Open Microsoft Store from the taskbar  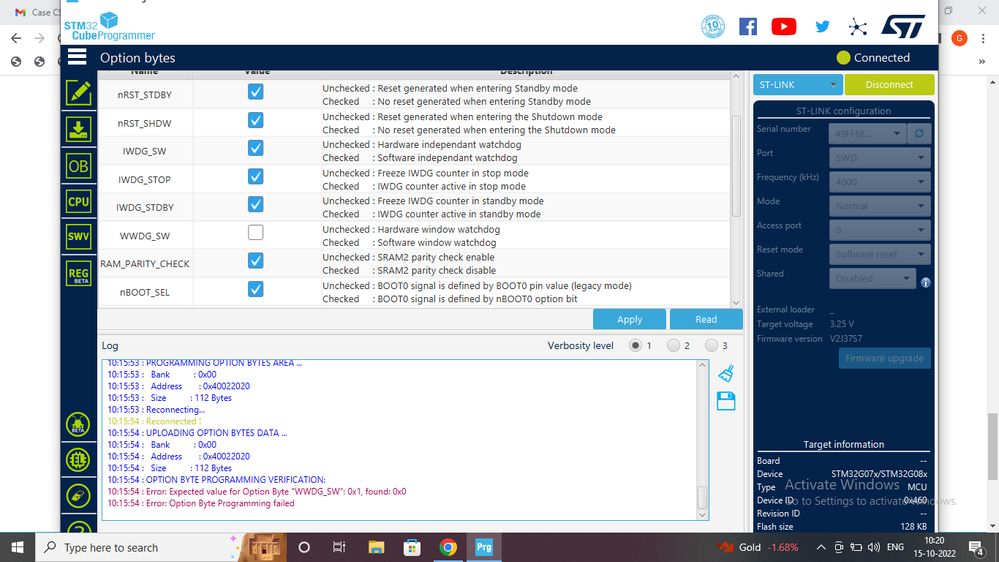click(412, 547)
